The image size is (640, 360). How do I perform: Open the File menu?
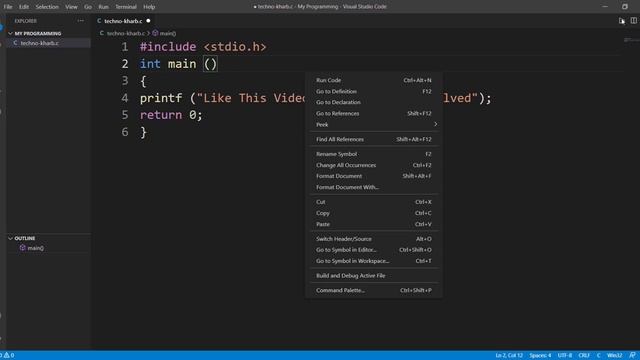point(8,7)
